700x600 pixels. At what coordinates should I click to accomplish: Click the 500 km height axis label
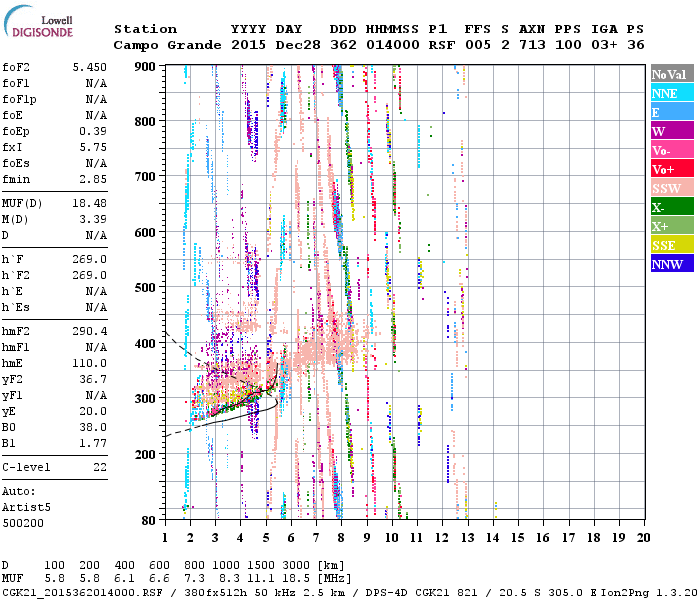click(x=145, y=288)
